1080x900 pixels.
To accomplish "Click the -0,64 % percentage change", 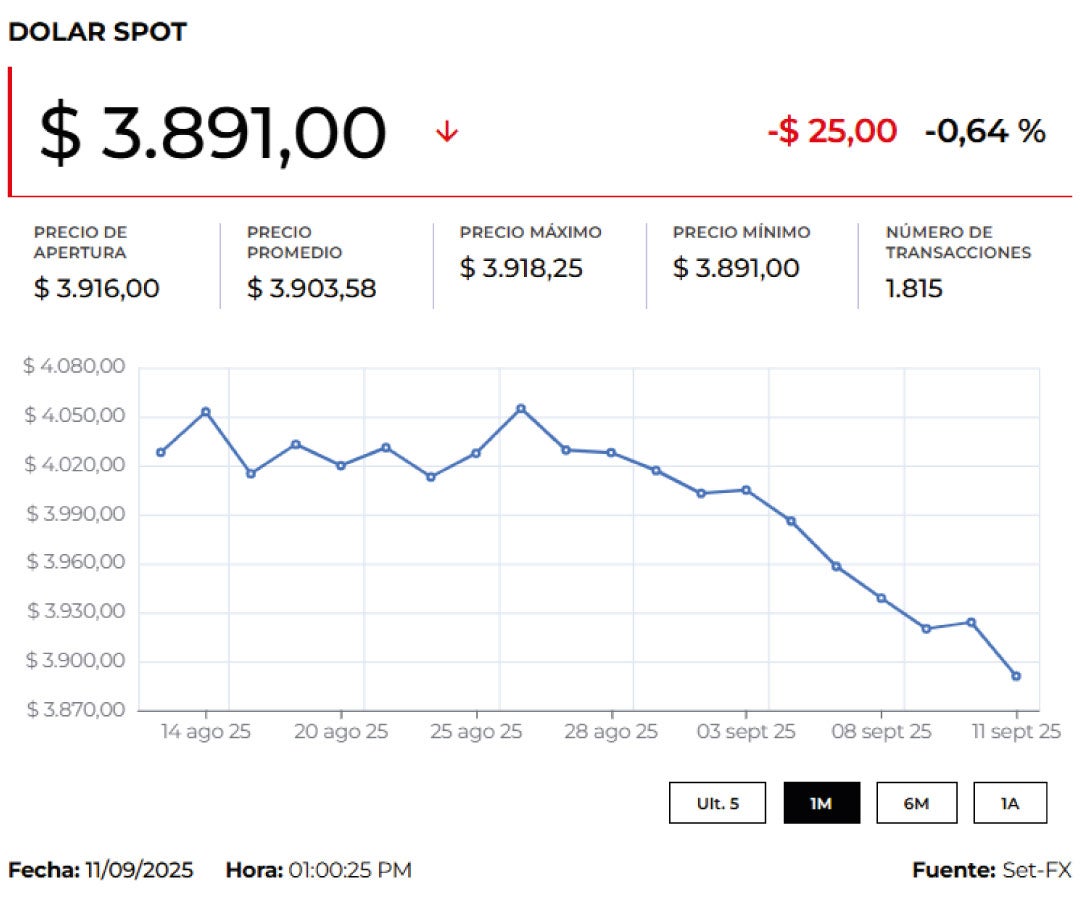I will pyautogui.click(x=985, y=131).
